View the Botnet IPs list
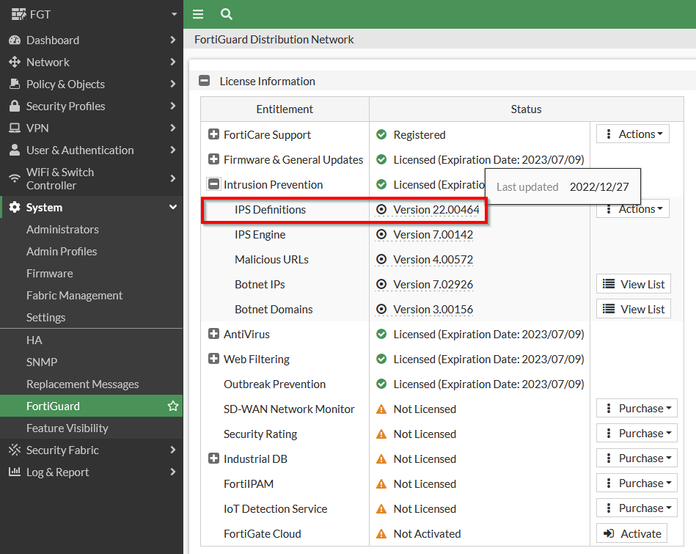The image size is (696, 554). click(x=633, y=284)
